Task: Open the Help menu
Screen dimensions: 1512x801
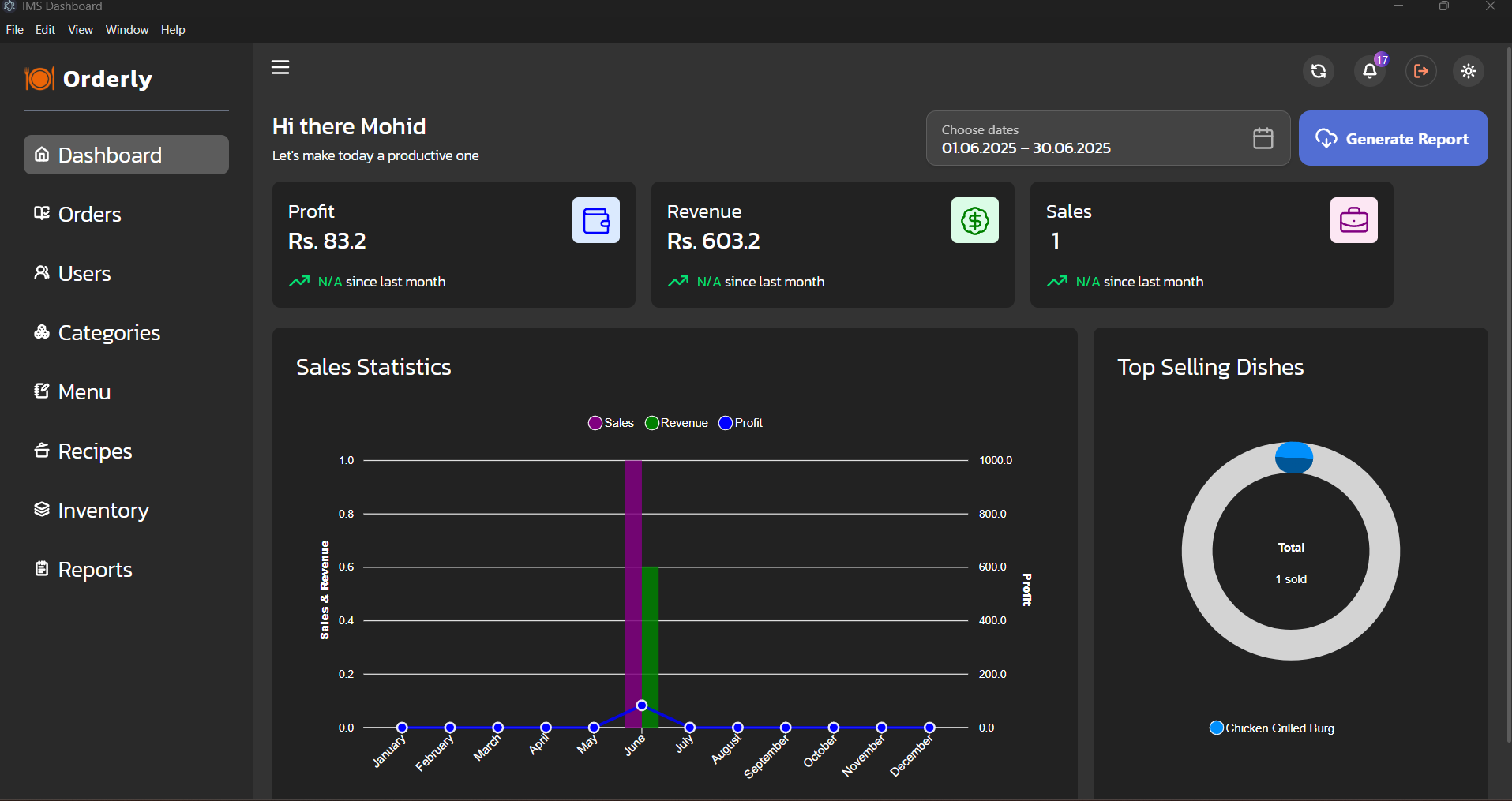Action: click(173, 30)
